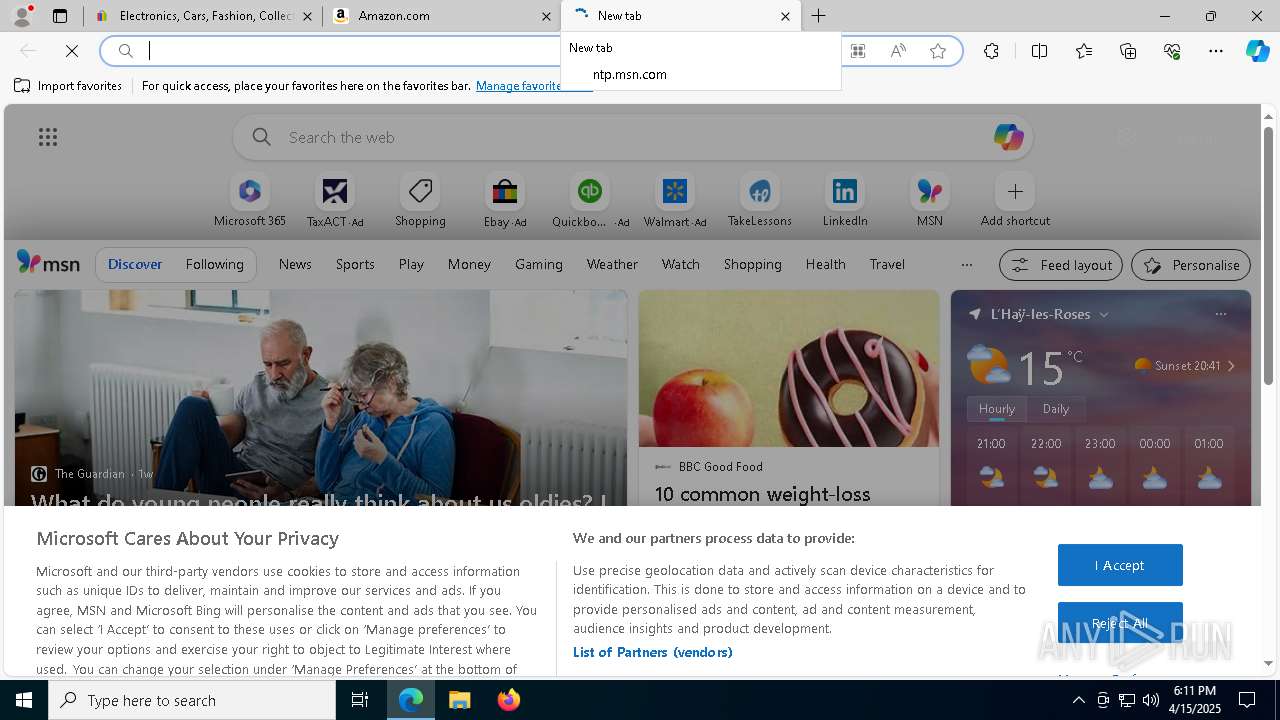1280x720 pixels.
Task: Open the Collections icon
Action: pos(1128,51)
